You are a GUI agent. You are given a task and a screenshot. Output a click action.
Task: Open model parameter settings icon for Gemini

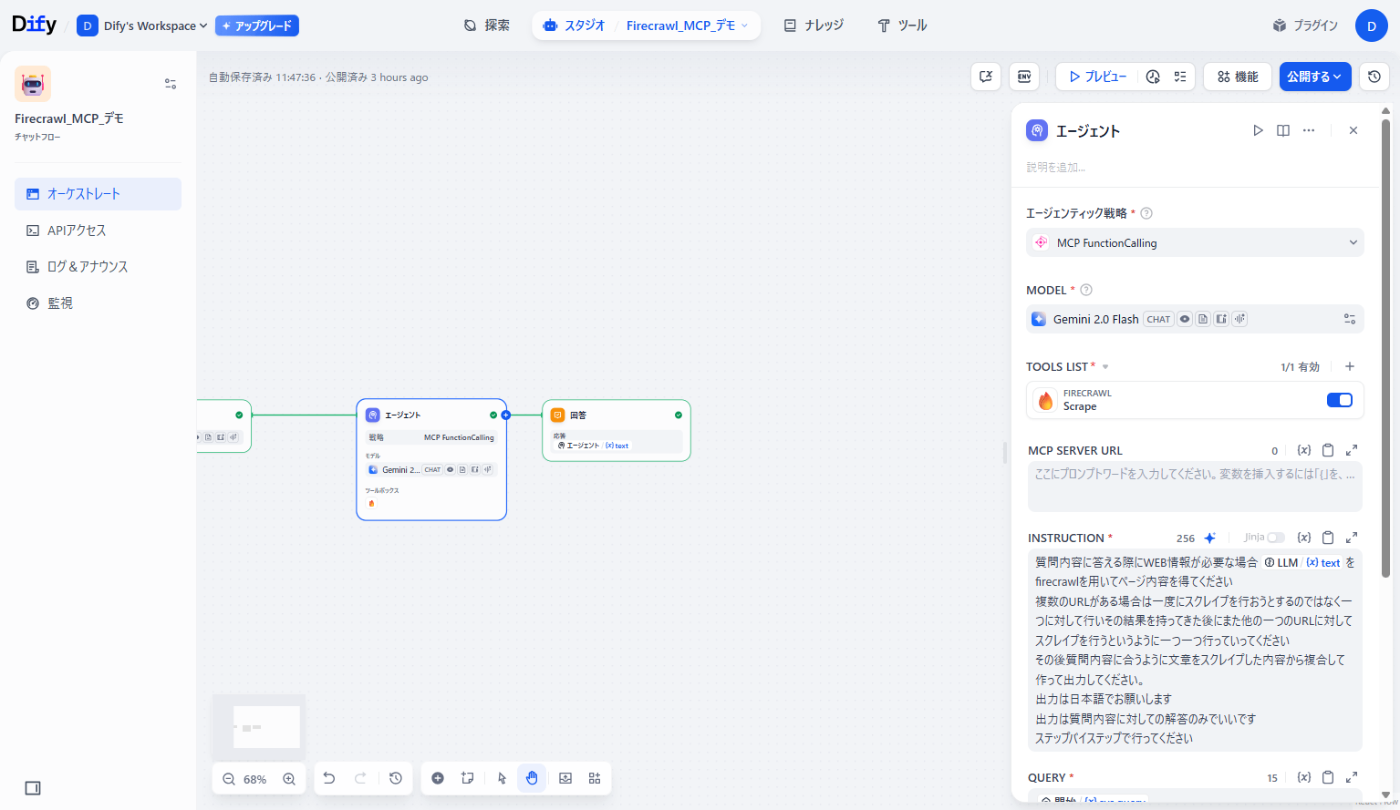click(x=1350, y=319)
